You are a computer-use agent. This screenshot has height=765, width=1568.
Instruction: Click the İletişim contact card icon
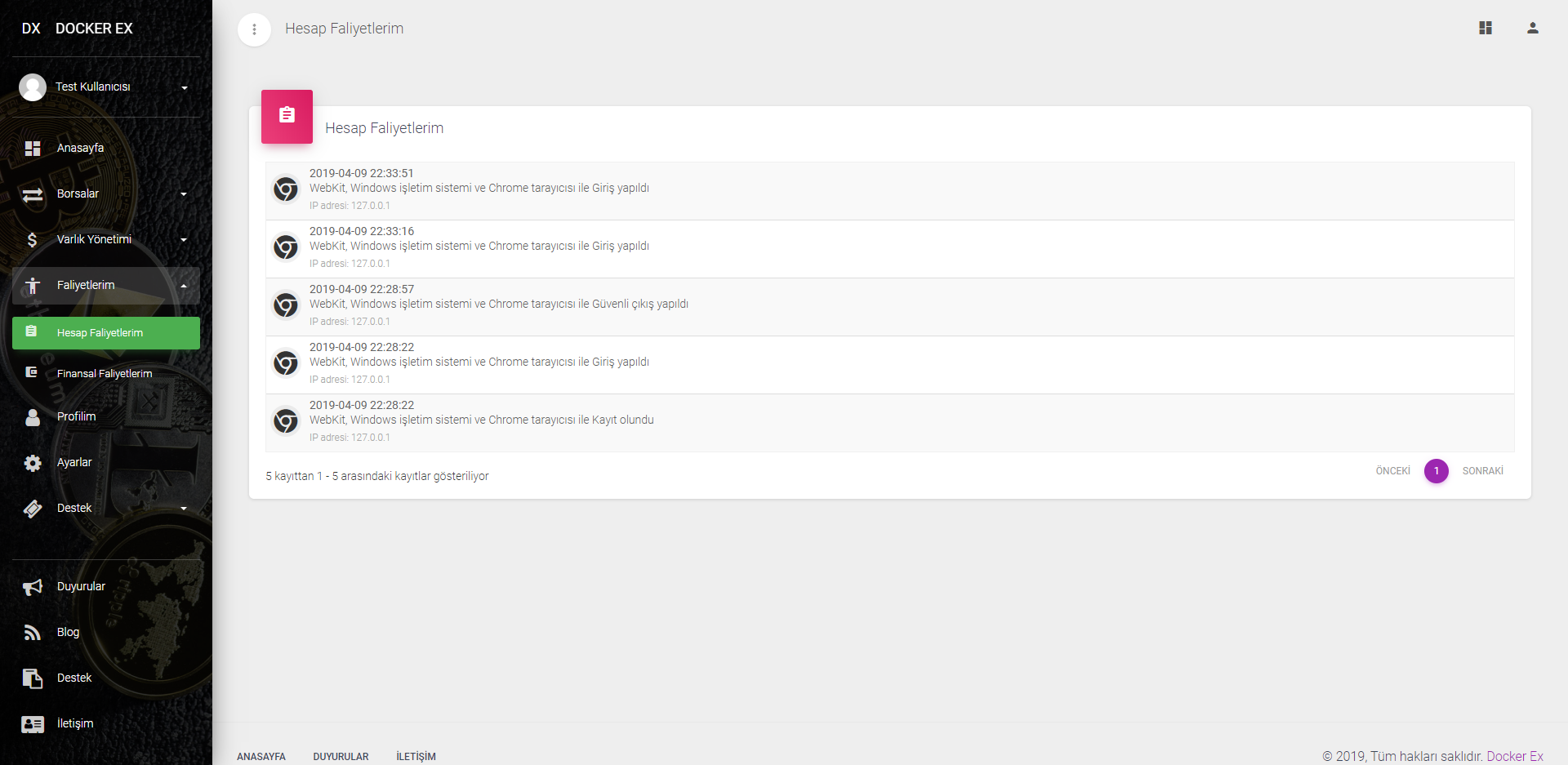pyautogui.click(x=33, y=724)
